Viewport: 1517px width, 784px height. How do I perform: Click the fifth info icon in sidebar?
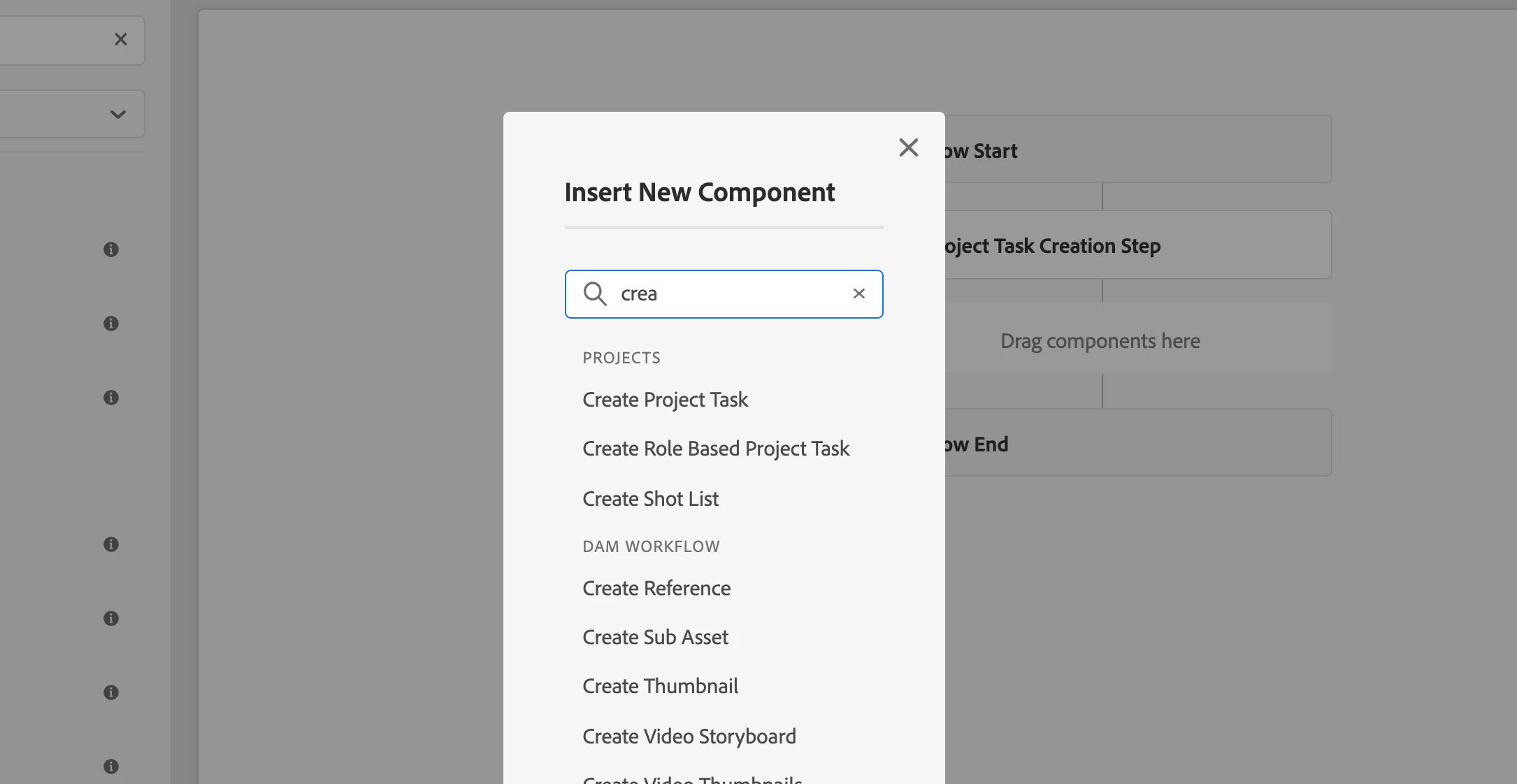111,618
